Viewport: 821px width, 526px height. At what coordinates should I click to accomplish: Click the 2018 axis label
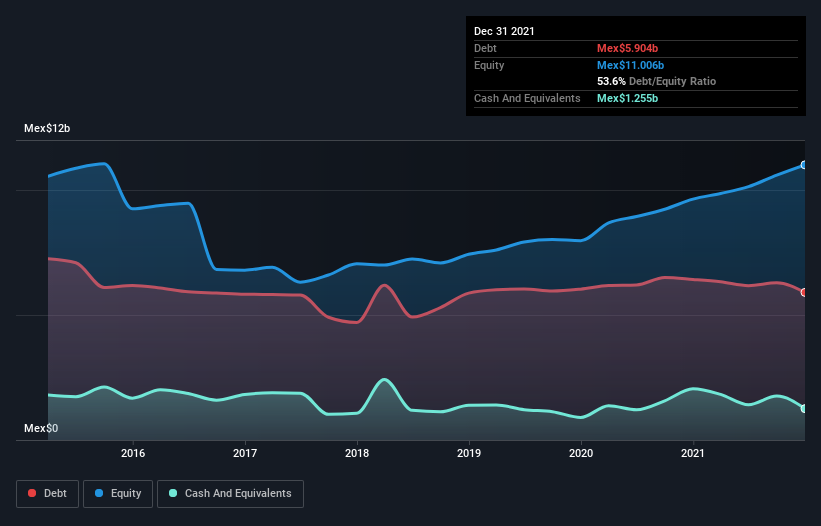(x=357, y=453)
